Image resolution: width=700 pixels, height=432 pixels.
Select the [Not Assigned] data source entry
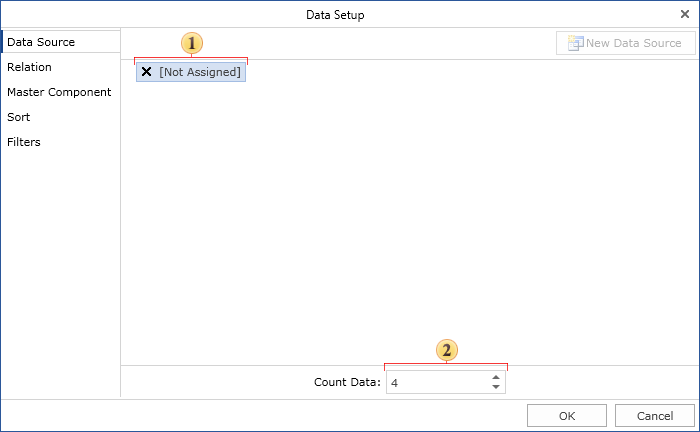pyautogui.click(x=199, y=72)
